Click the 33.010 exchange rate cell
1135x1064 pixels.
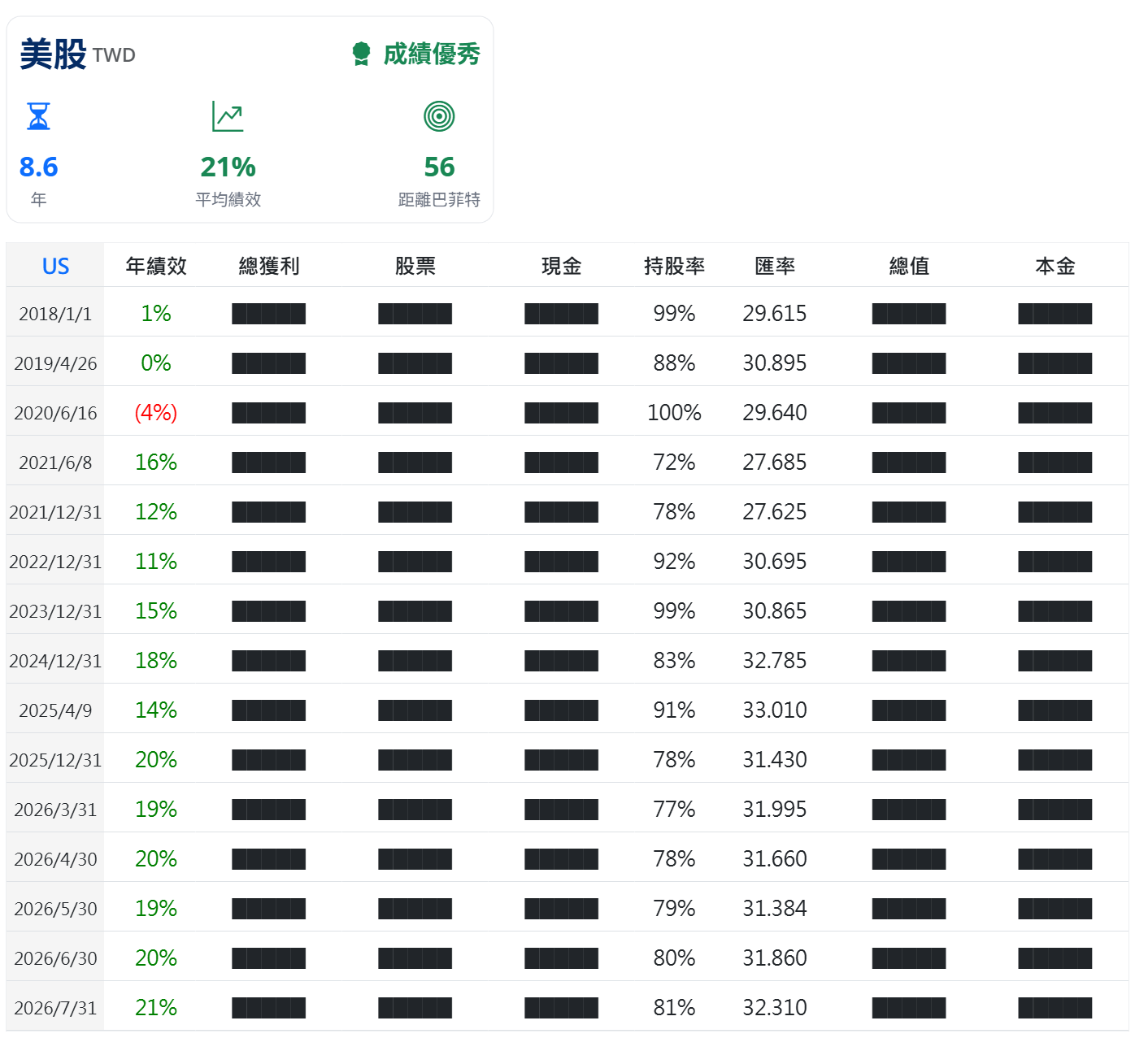[x=775, y=710]
